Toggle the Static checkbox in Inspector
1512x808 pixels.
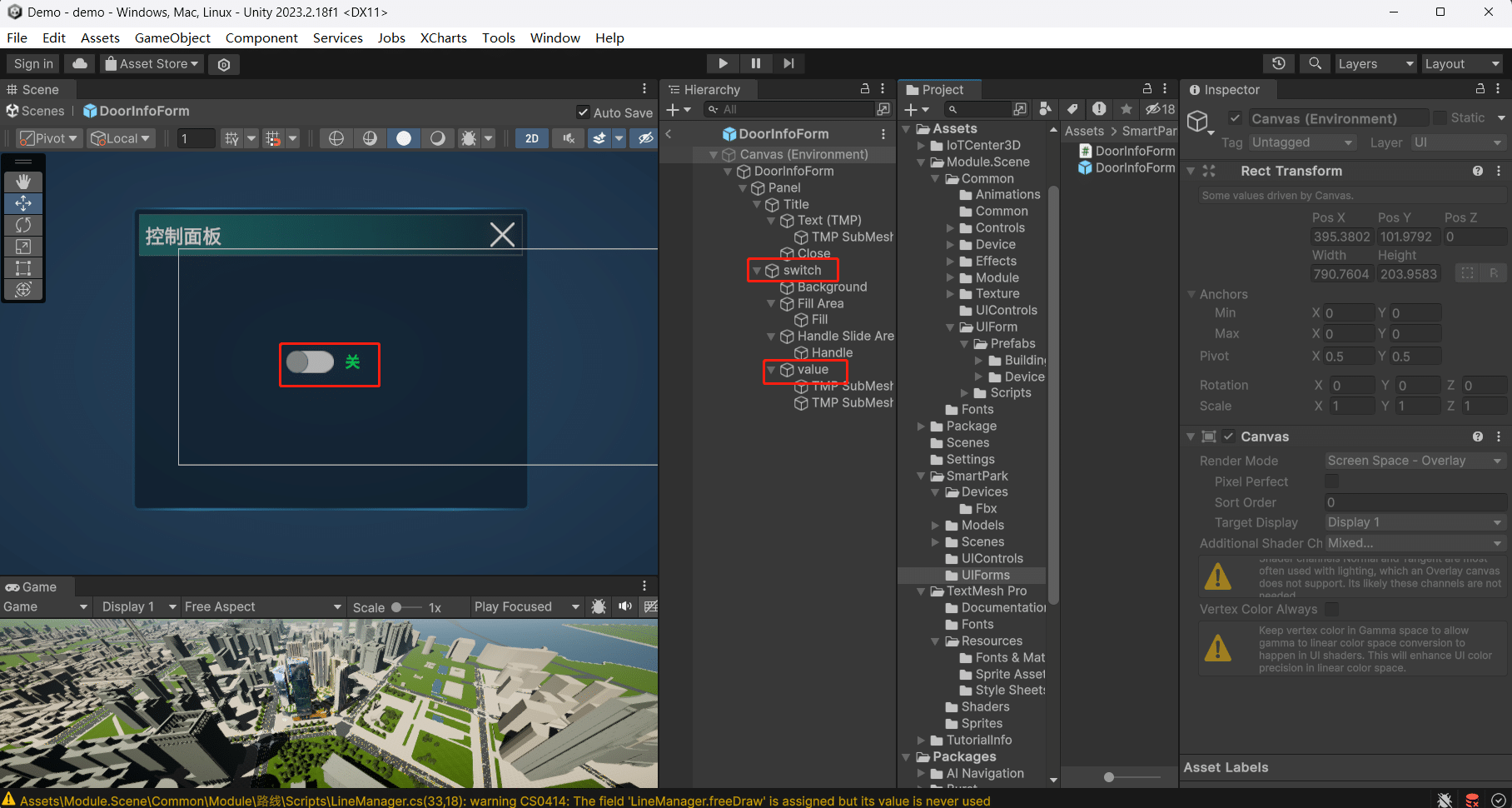[1440, 118]
